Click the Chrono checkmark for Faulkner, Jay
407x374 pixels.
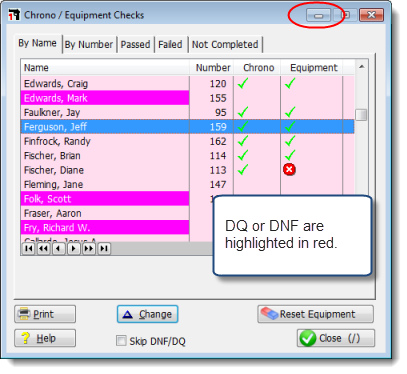(243, 112)
